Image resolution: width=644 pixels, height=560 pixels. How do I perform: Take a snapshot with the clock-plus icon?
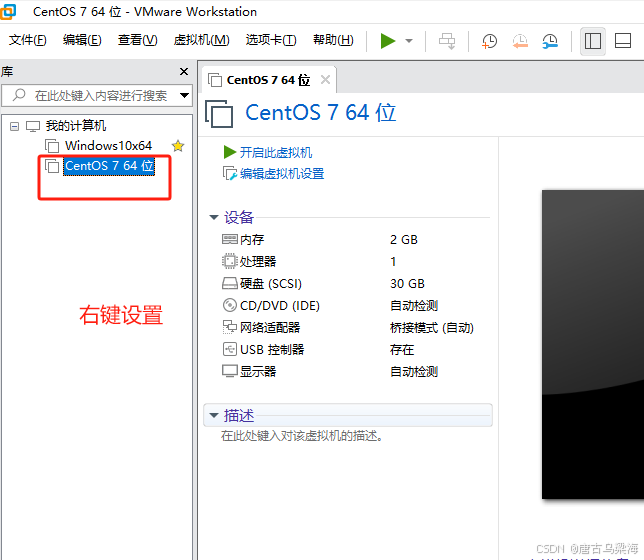(x=489, y=41)
